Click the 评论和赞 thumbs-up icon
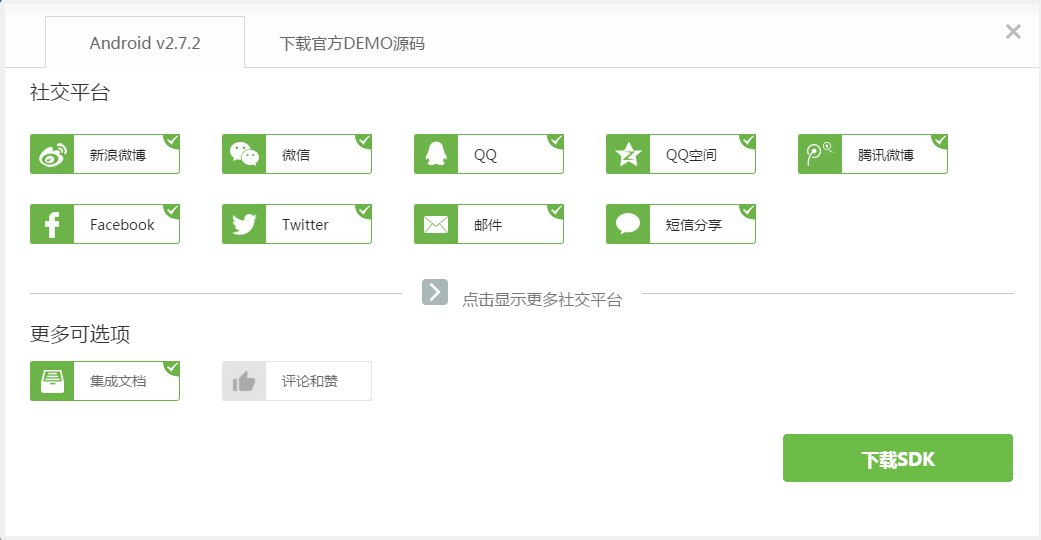Screen dimensions: 1041x540 (x=244, y=381)
